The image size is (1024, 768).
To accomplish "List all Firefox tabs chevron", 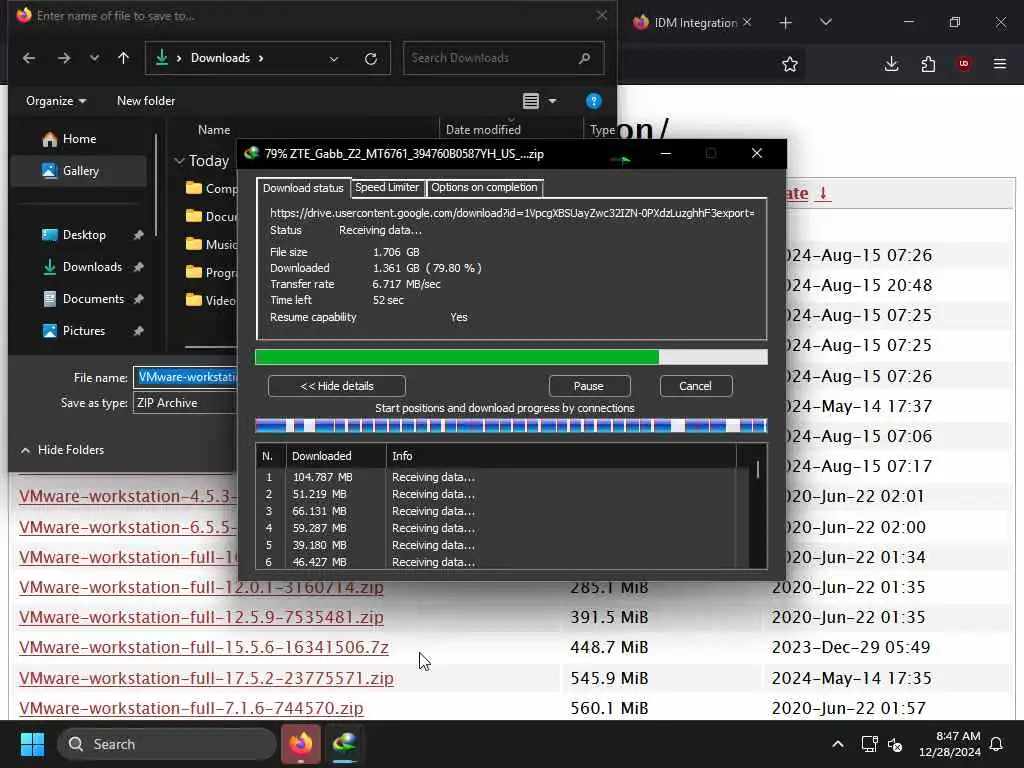I will point(825,23).
